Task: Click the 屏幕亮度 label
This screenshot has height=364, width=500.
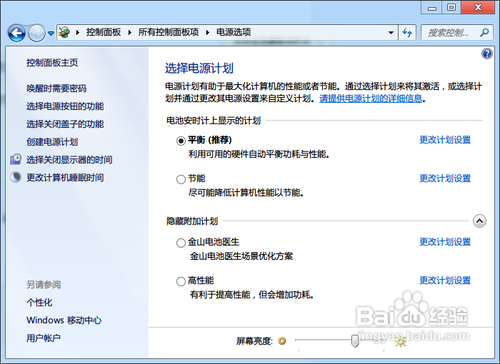Action: coord(254,341)
